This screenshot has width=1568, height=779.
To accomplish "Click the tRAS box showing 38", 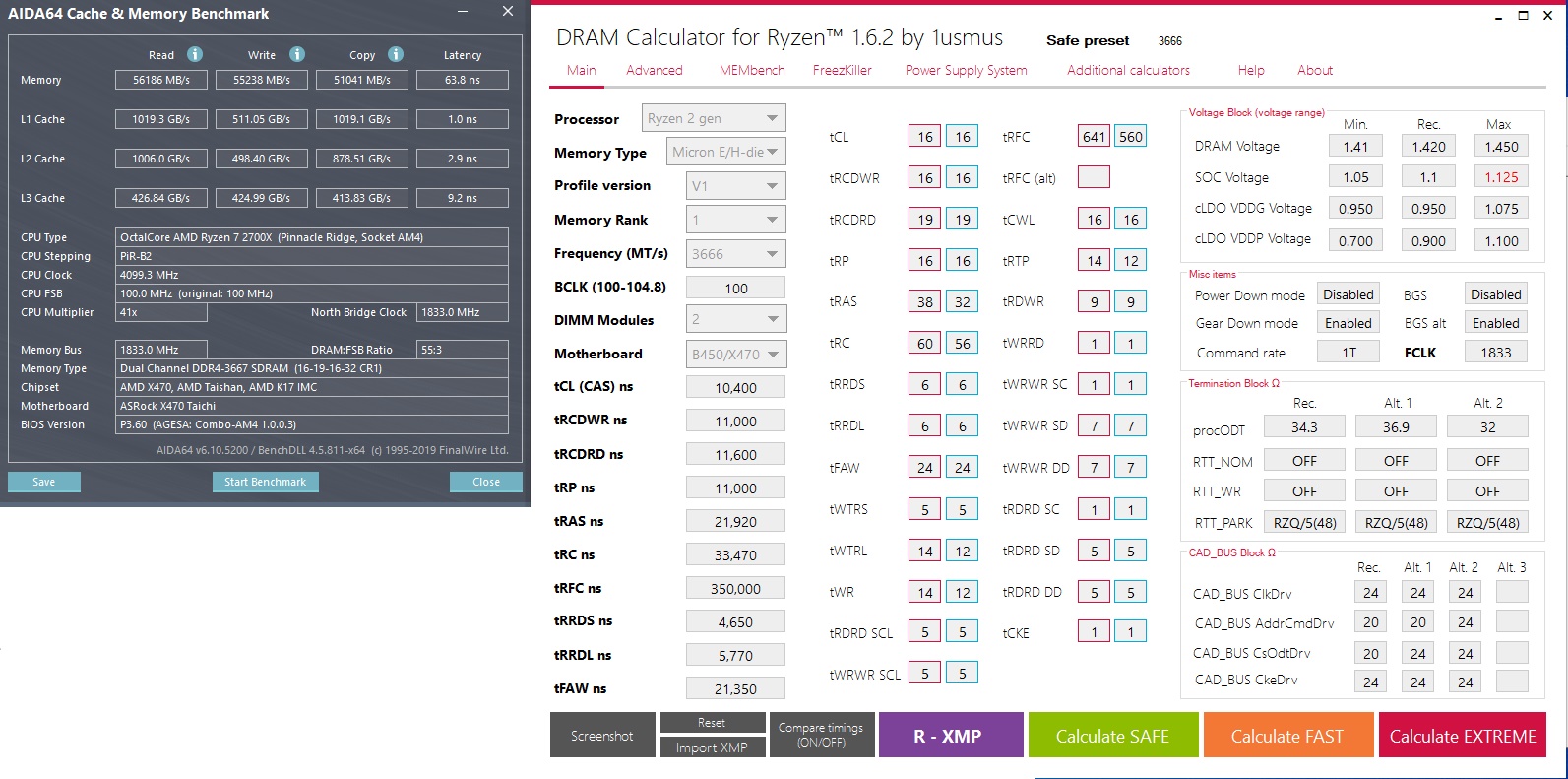I will click(925, 301).
